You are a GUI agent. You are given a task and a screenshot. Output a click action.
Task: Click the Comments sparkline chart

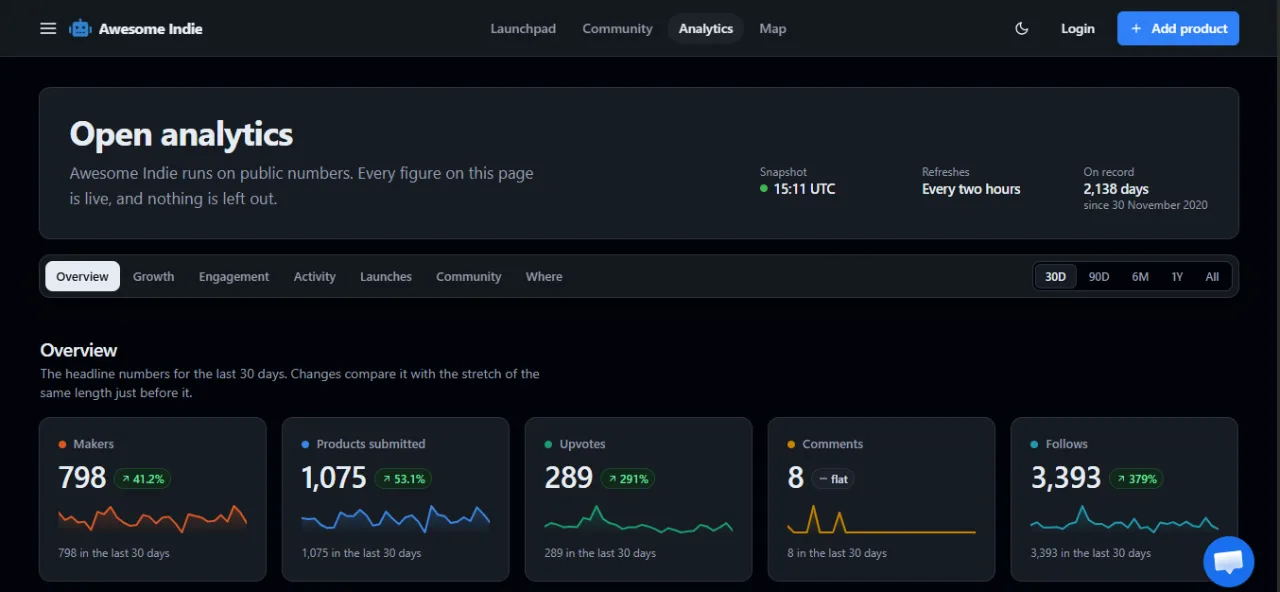pos(881,519)
